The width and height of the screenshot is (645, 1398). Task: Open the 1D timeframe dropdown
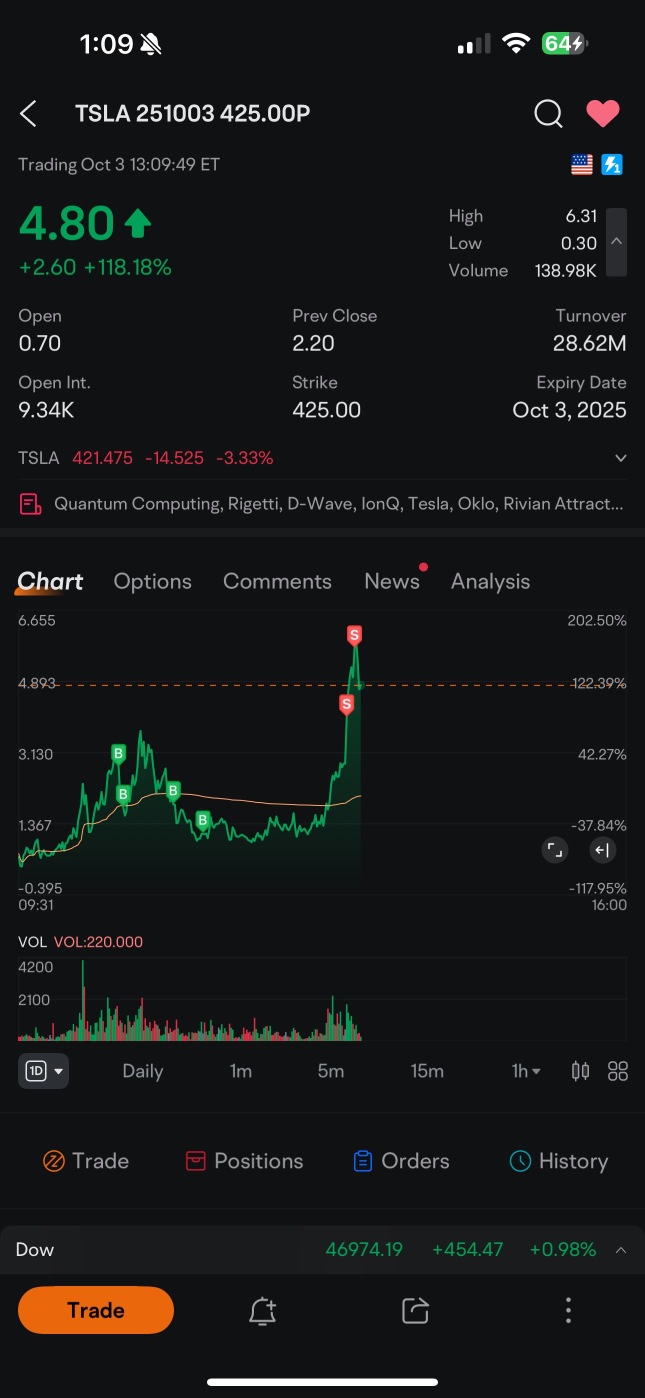click(43, 1071)
